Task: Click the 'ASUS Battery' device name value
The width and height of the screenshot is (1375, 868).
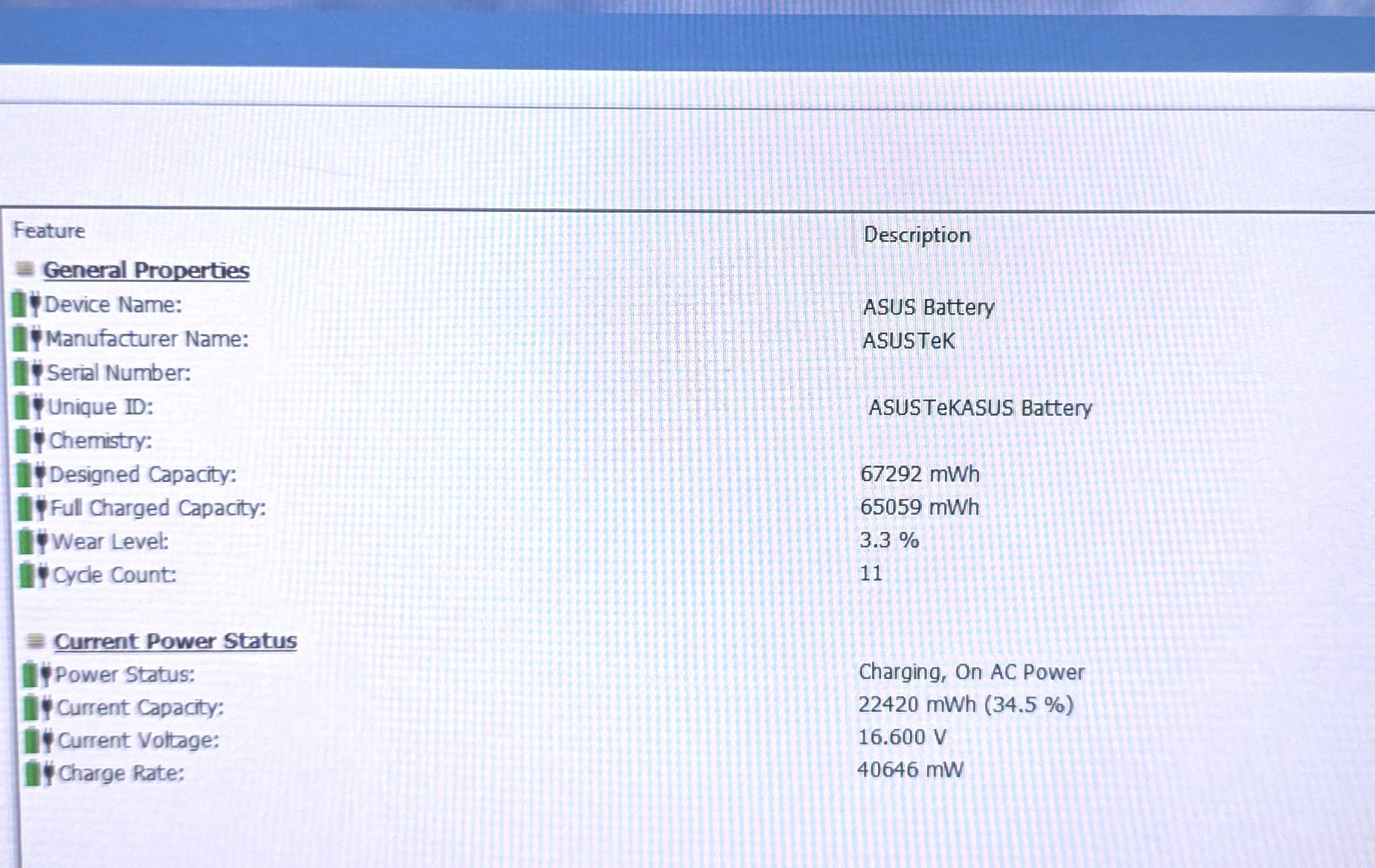Action: click(x=929, y=307)
